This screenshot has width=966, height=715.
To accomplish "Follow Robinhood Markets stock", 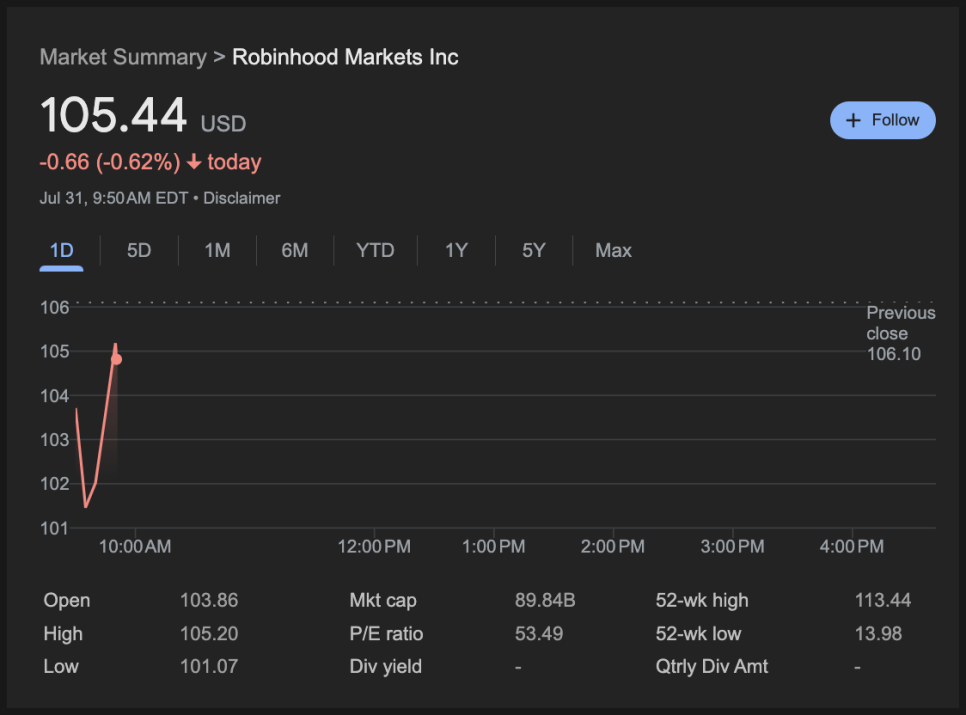I will click(x=883, y=120).
